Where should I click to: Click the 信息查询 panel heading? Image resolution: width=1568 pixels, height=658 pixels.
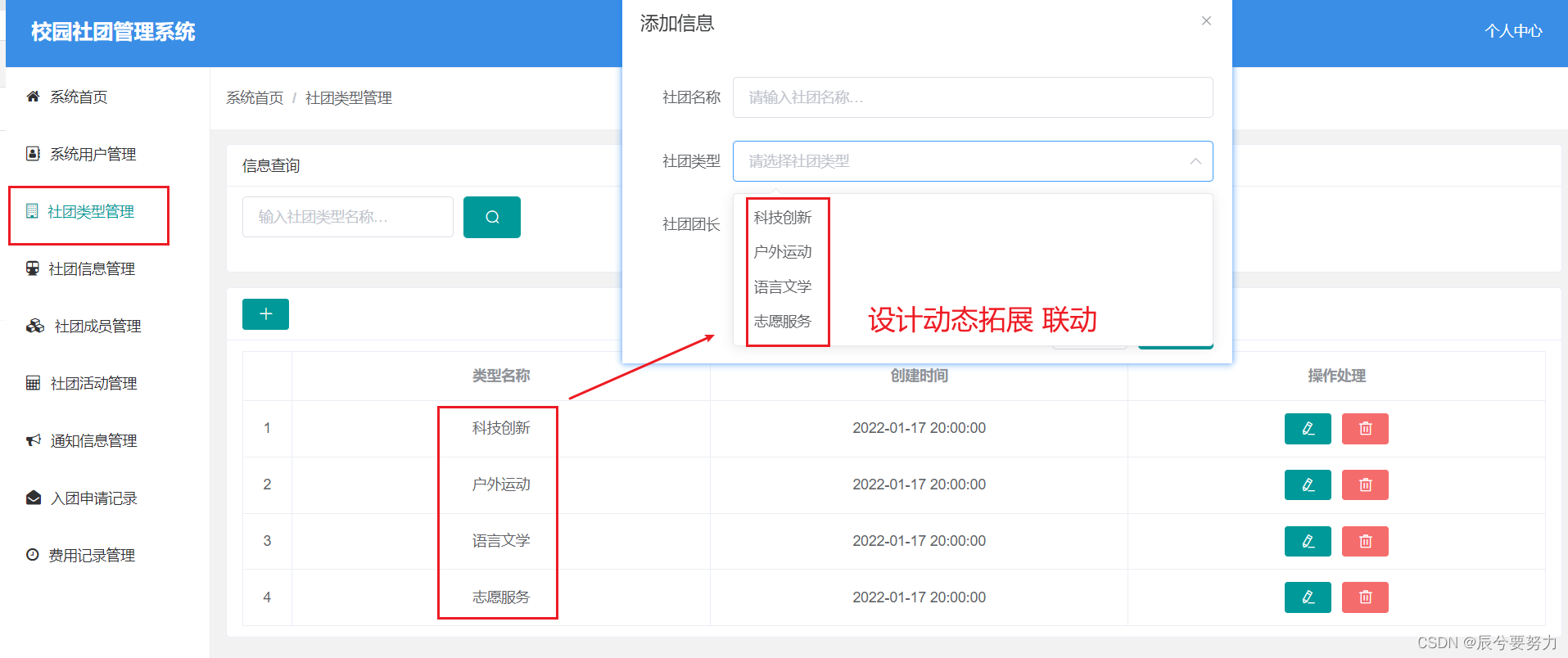point(271,166)
